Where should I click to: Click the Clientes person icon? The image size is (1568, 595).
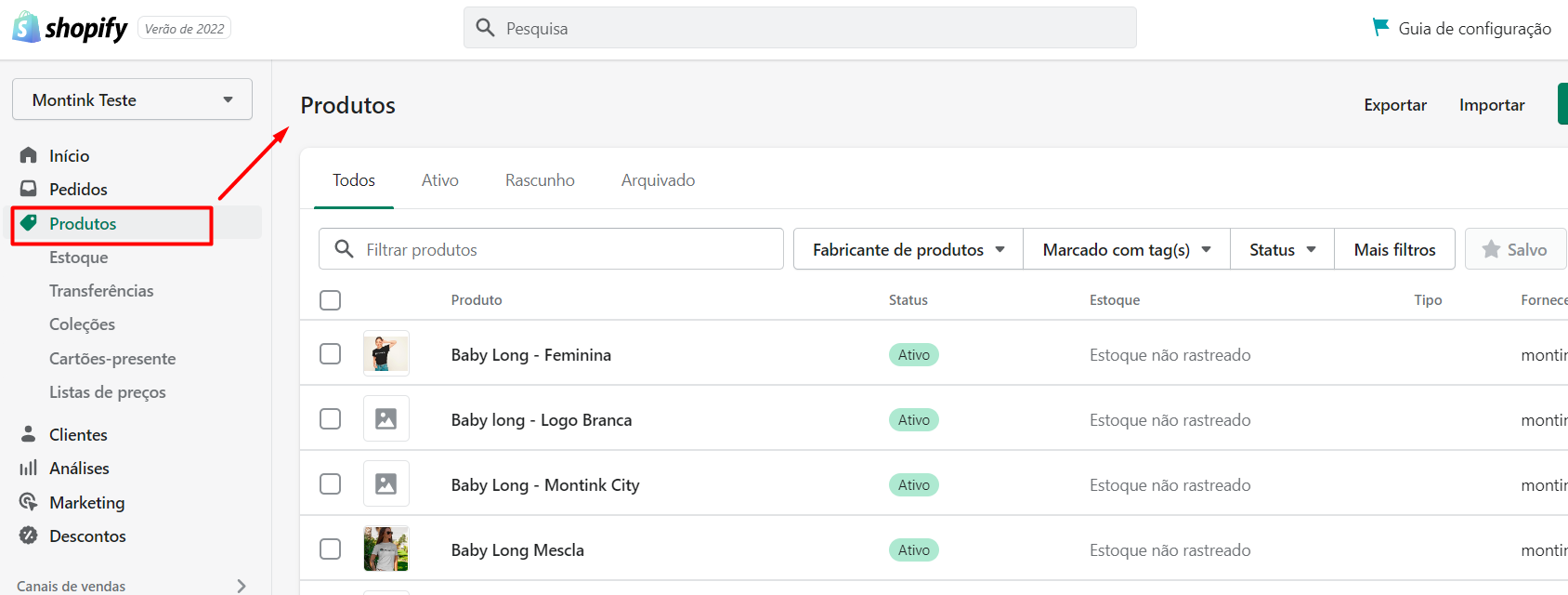point(29,434)
